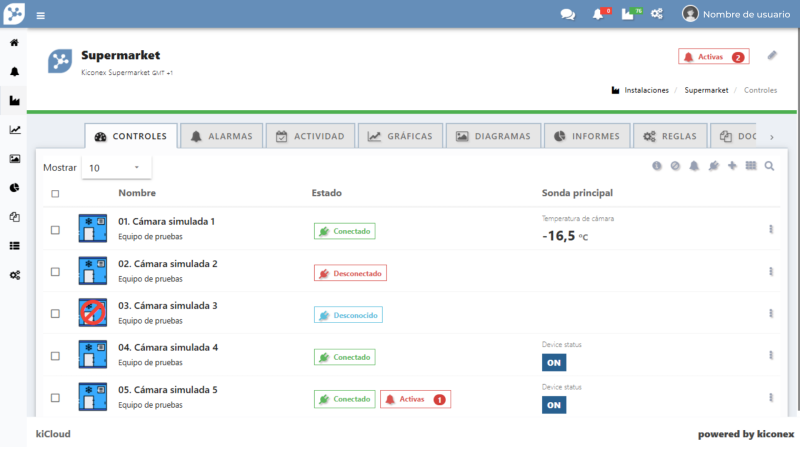The image size is (800, 450).
Task: Click the plus icon to add control
Action: [x=732, y=166]
